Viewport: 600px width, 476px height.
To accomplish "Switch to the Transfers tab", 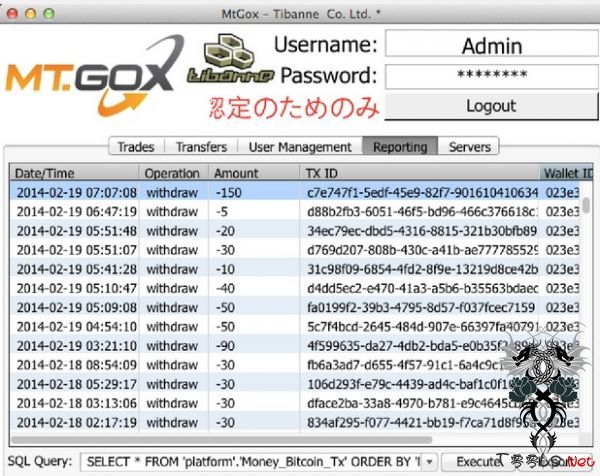I will tap(201, 147).
